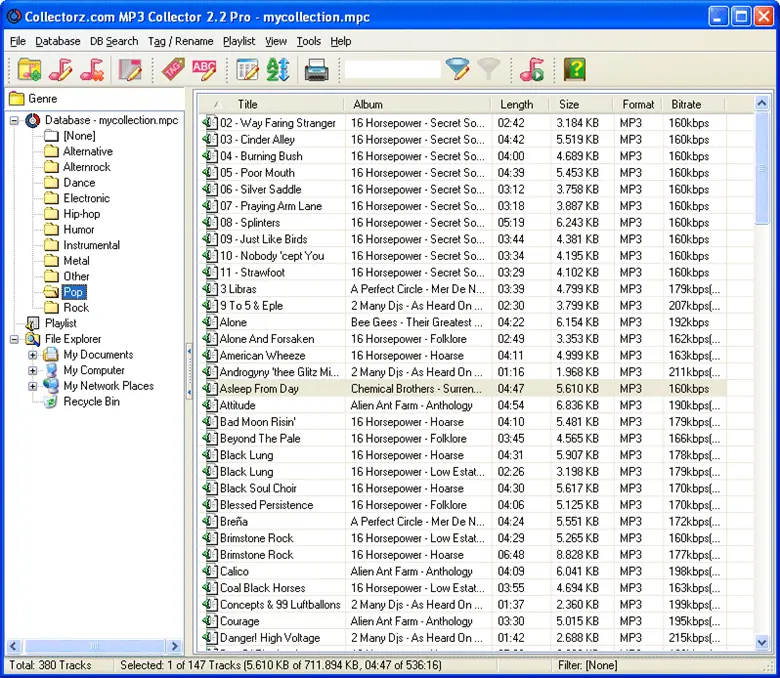The width and height of the screenshot is (780, 678).
Task: Click the printer icon in toolbar
Action: [x=316, y=69]
